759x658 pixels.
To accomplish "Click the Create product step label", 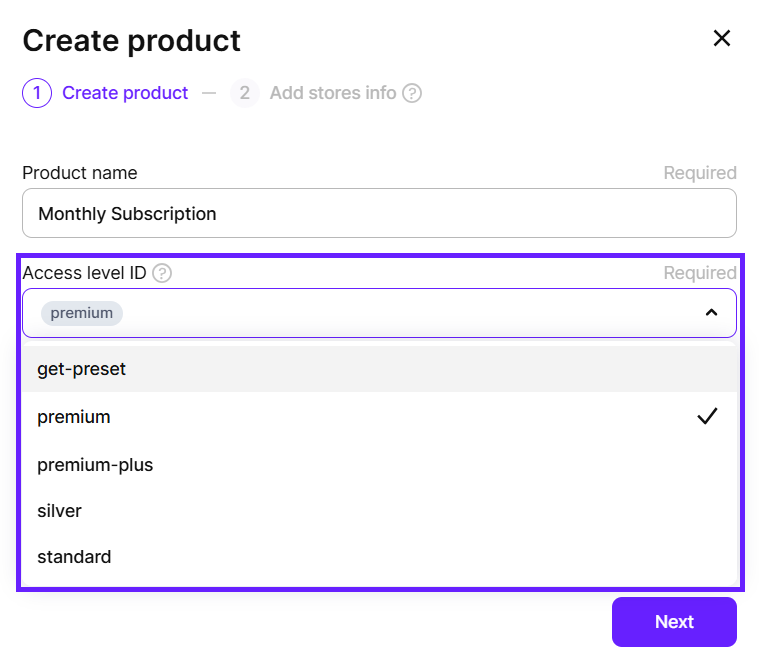I will tap(125, 93).
